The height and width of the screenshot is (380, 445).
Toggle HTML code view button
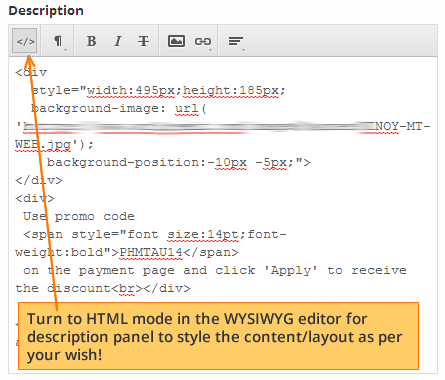tap(25, 41)
